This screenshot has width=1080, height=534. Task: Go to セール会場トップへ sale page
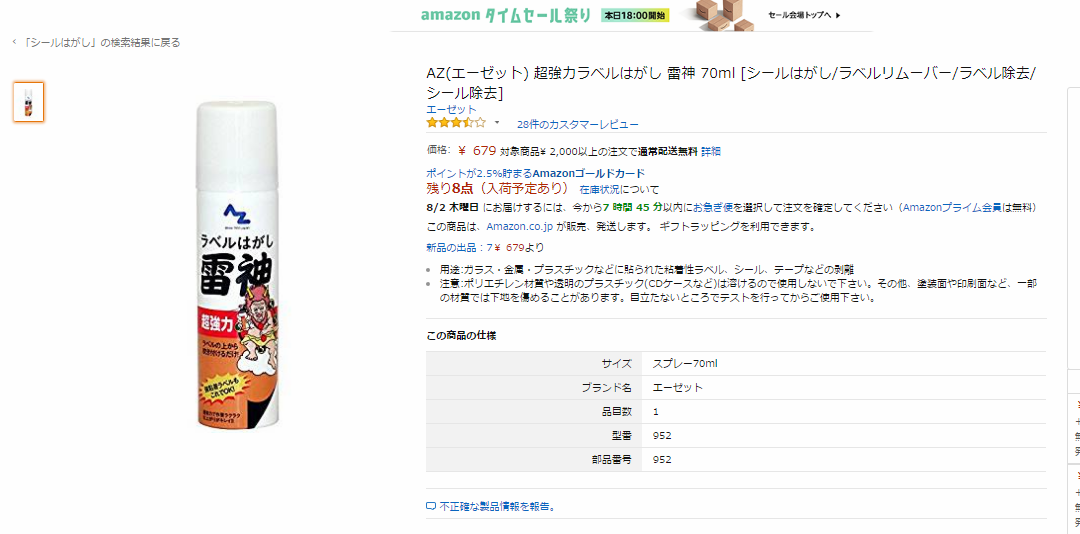pyautogui.click(x=800, y=15)
